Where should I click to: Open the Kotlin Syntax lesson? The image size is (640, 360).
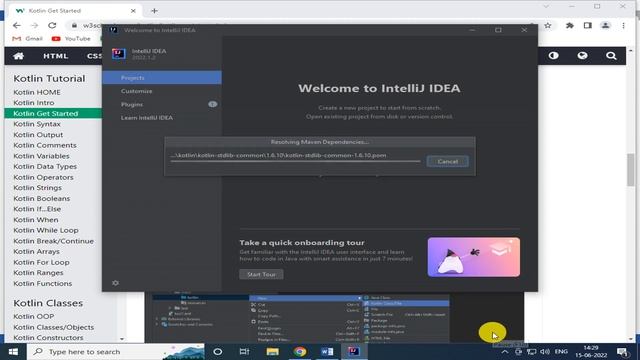tap(37, 124)
